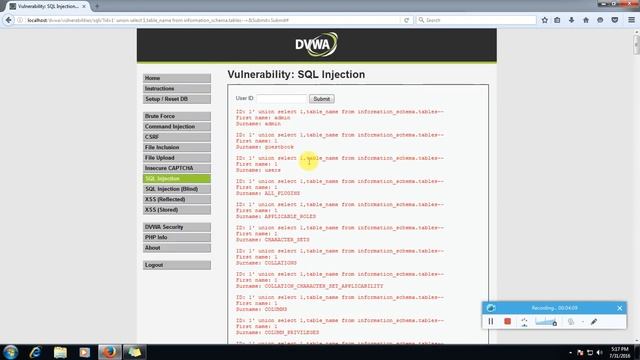Click the browser Search box
Image resolution: width=640 pixels, height=360 pixels.
pyautogui.click(x=476, y=20)
